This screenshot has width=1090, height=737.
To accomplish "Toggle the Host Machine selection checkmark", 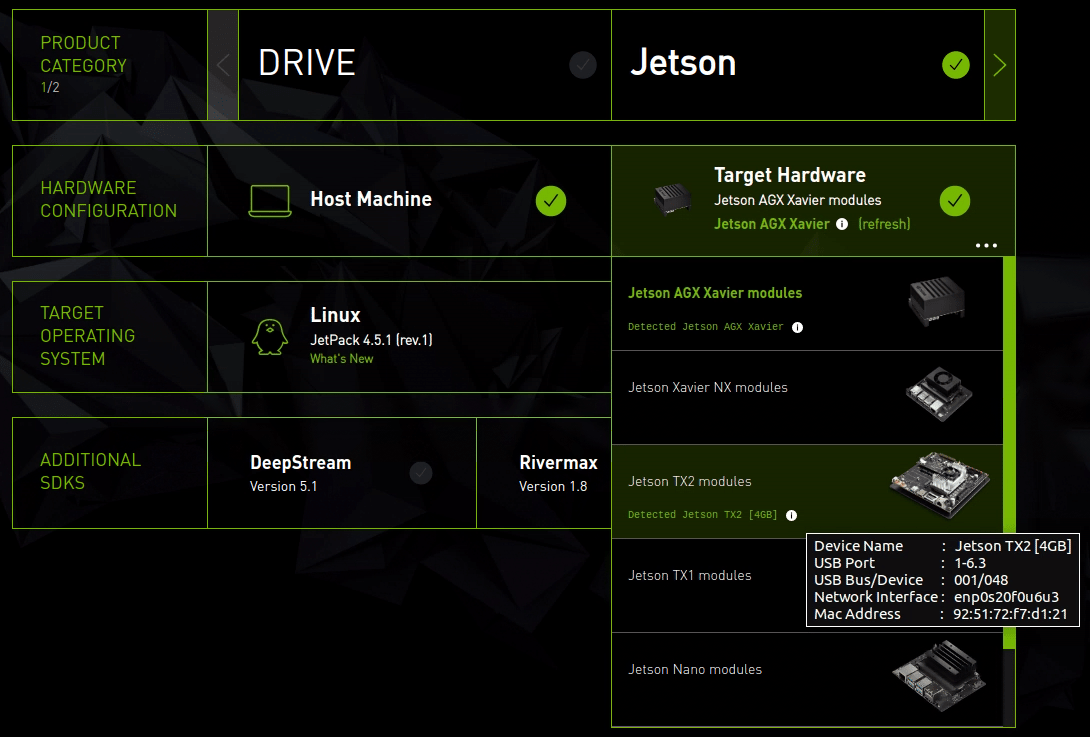I will [551, 201].
